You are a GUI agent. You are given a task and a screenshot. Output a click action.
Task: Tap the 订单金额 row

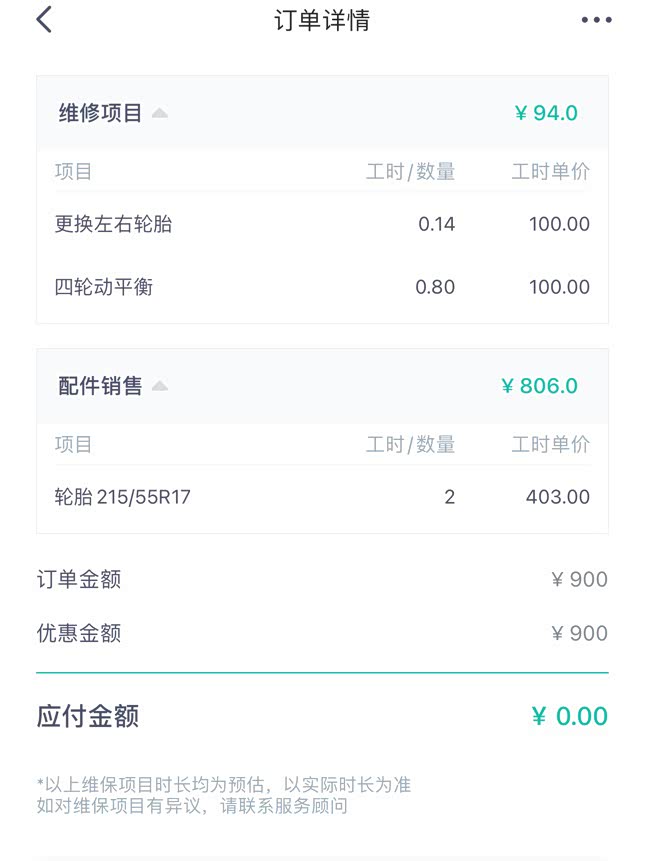click(x=79, y=579)
